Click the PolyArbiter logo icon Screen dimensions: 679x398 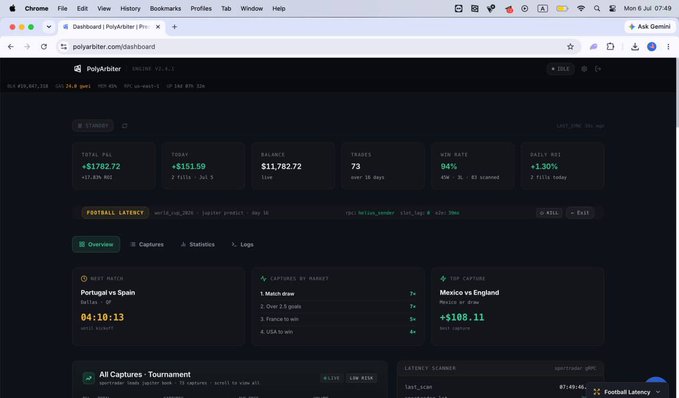(78, 68)
